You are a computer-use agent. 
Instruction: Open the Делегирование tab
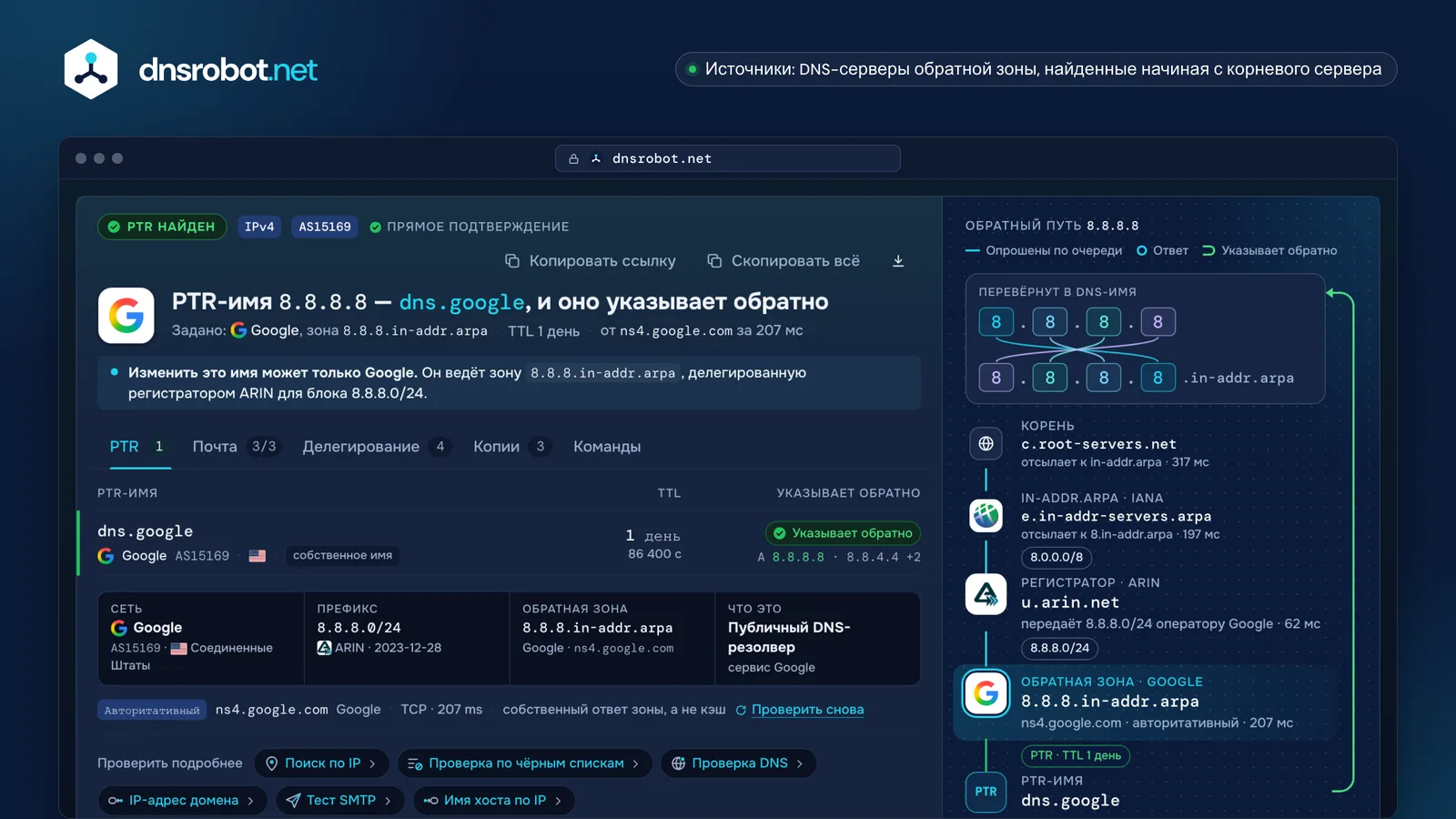(x=377, y=447)
